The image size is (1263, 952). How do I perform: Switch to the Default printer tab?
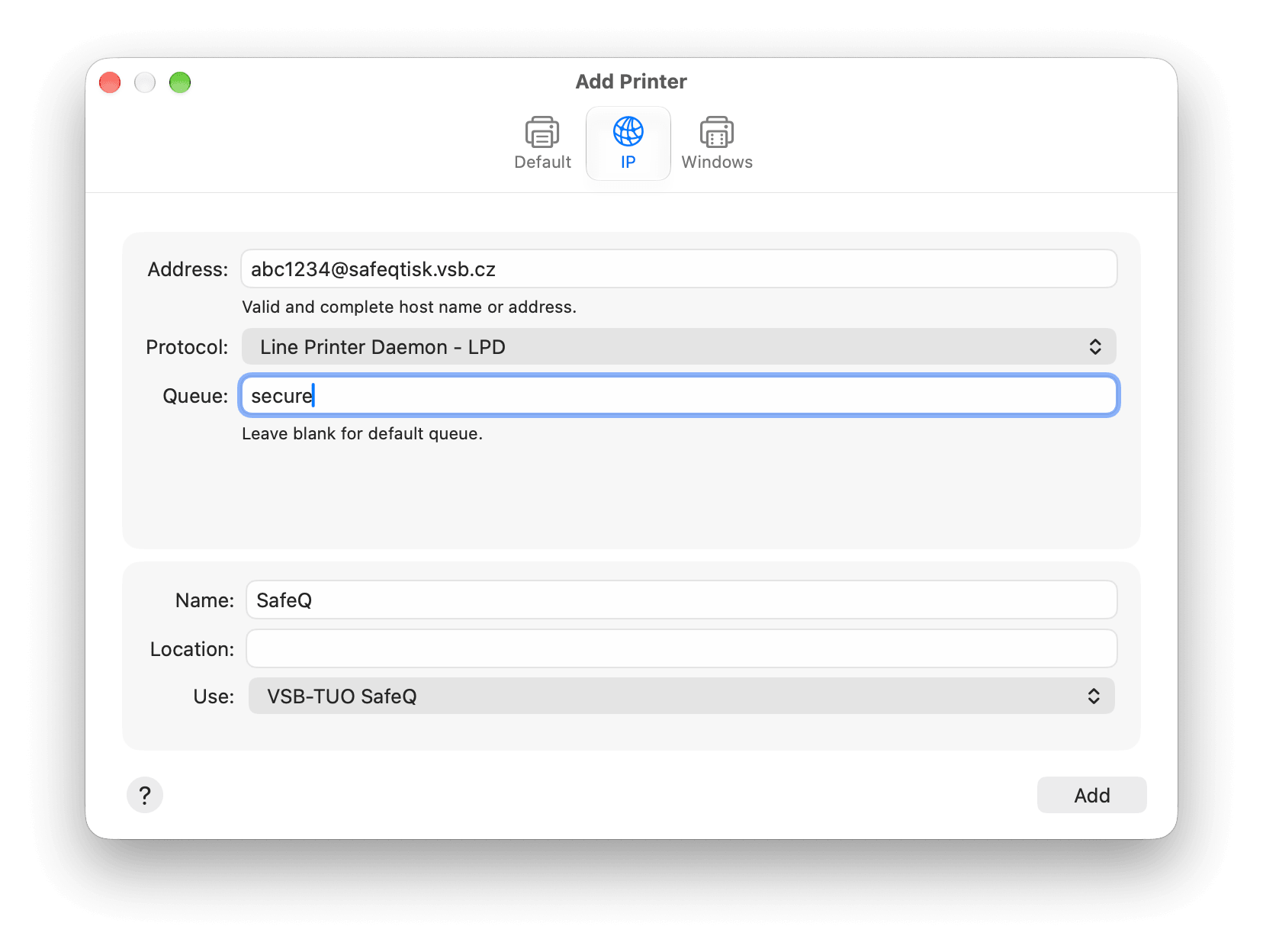(x=542, y=143)
